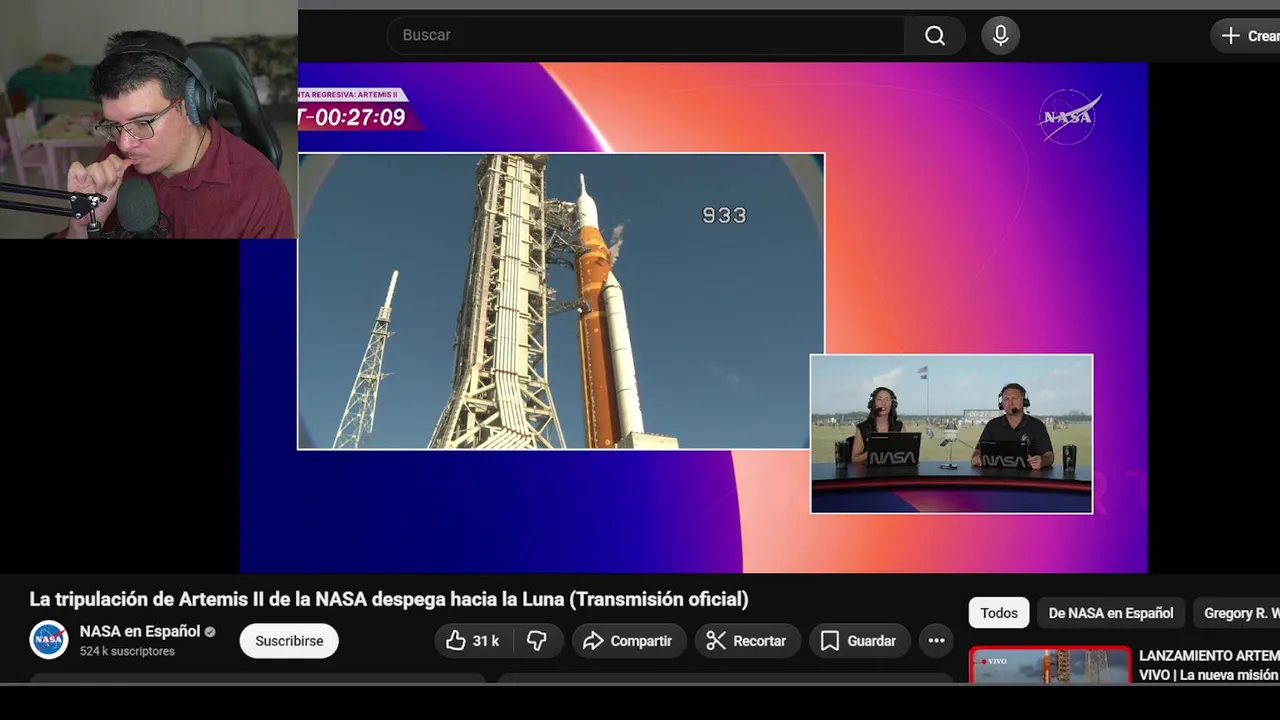Click the streamer webcam overlay
The width and height of the screenshot is (1280, 720).
click(x=149, y=119)
